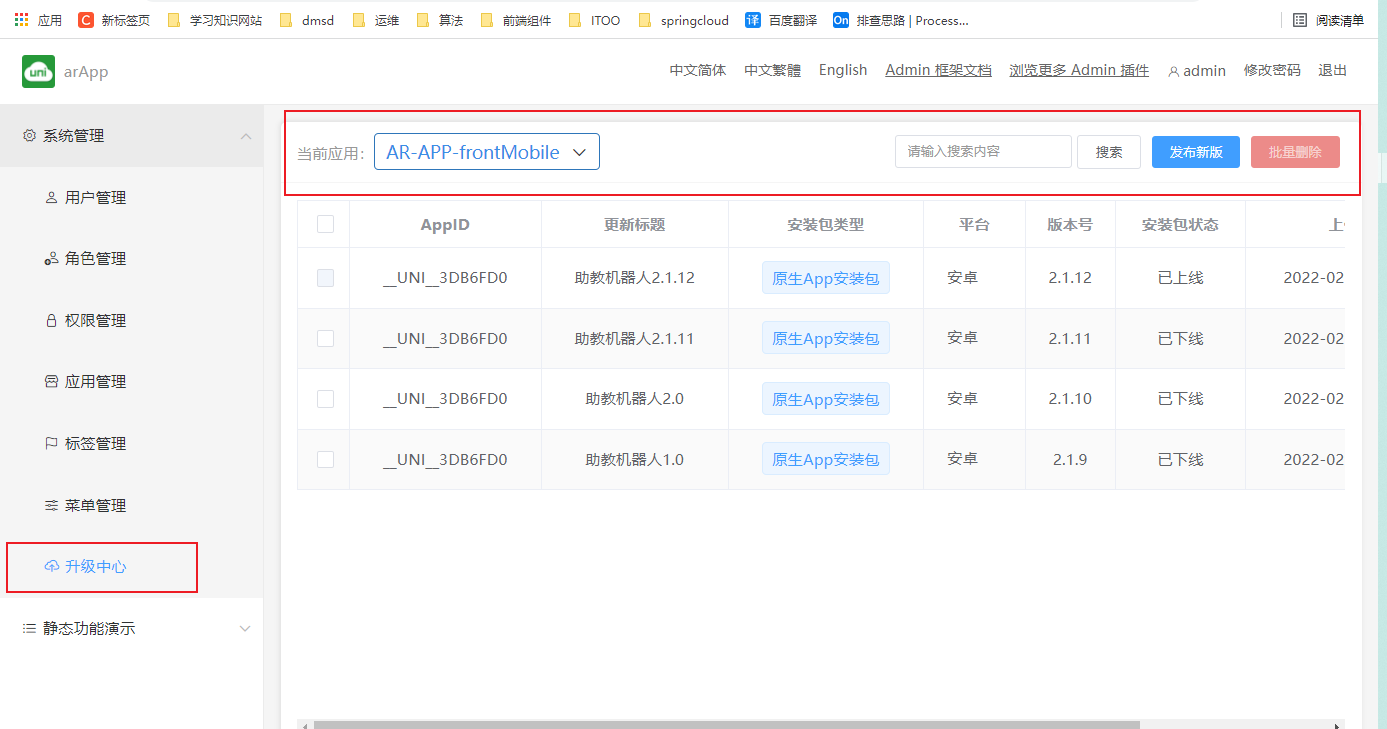This screenshot has height=729, width=1387.
Task: Tick the checkbox for 助教机器人2.1.11 row
Action: pos(325,338)
